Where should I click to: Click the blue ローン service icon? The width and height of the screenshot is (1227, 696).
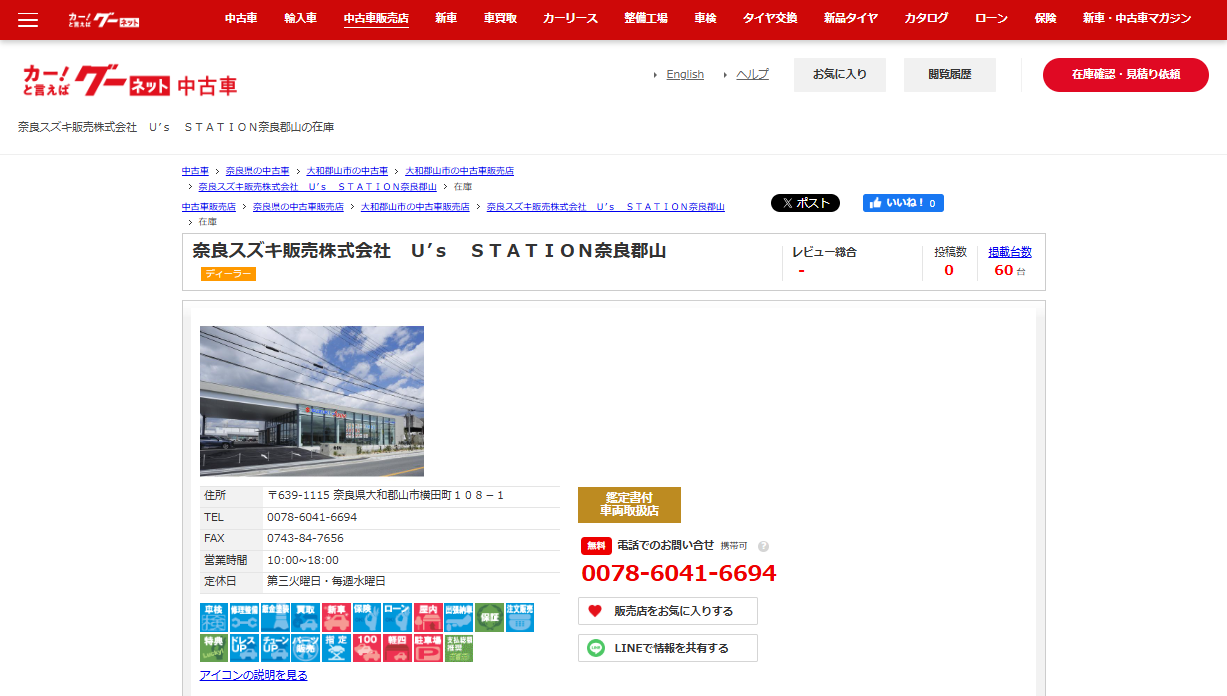point(397,617)
